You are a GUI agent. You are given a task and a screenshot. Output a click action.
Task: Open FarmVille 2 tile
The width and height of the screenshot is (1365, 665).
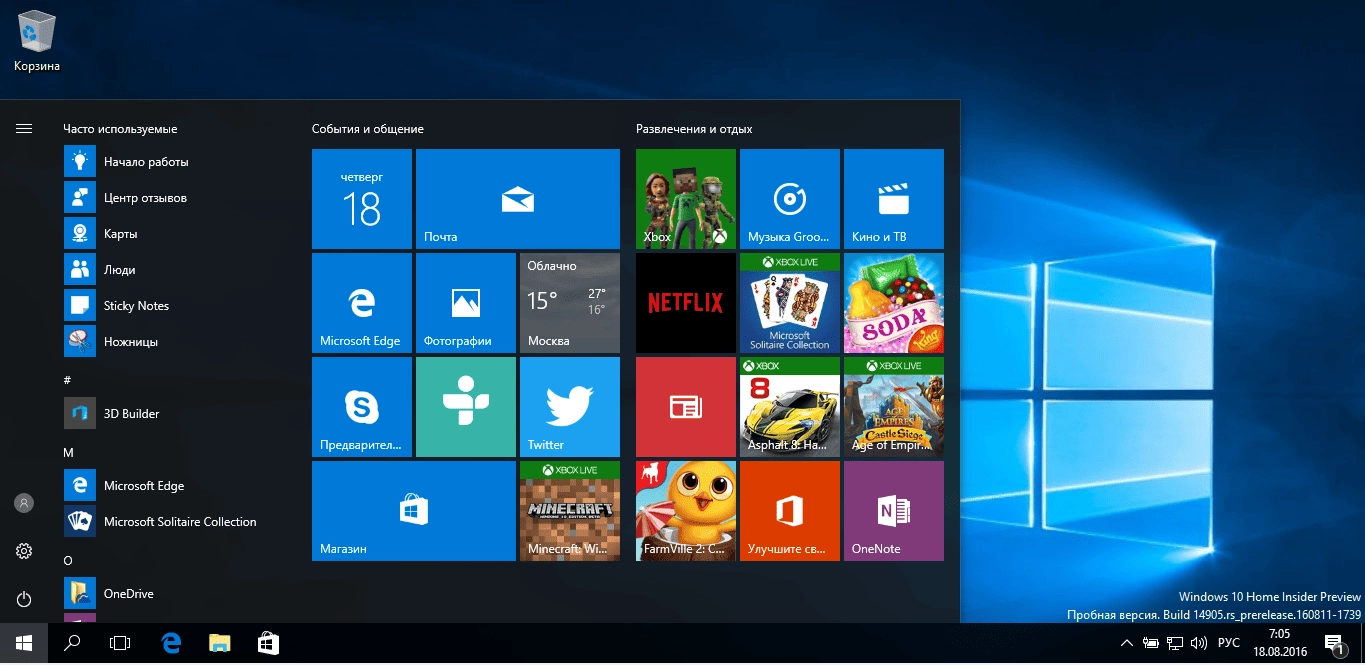tap(686, 511)
